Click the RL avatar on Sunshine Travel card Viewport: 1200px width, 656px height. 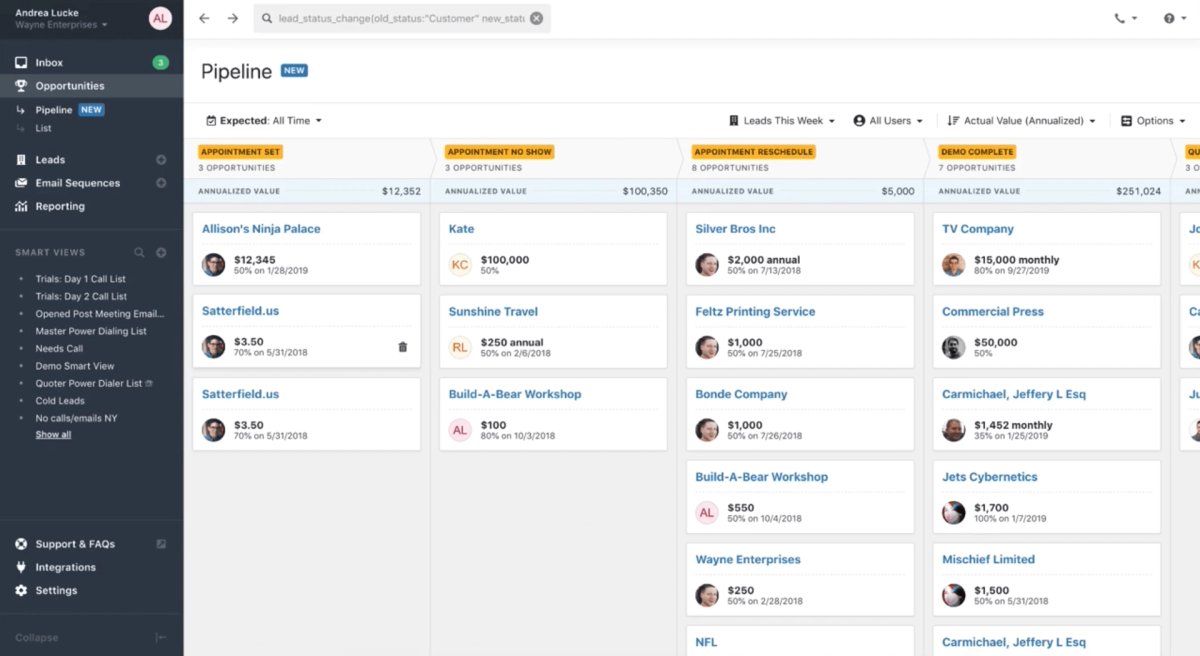[460, 347]
